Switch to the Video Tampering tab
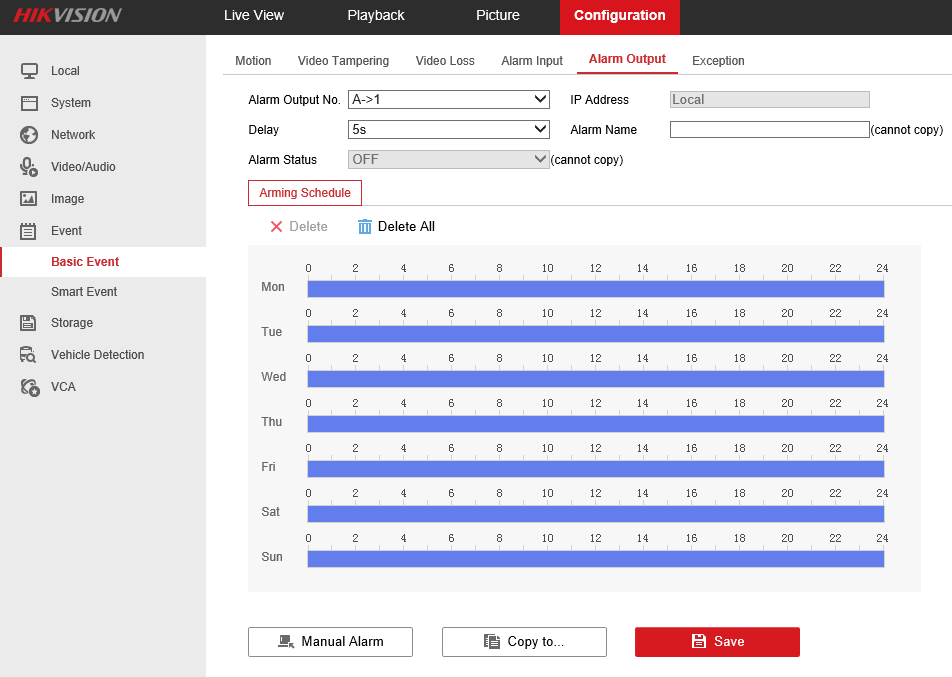Viewport: 952px width, 677px height. pos(343,61)
